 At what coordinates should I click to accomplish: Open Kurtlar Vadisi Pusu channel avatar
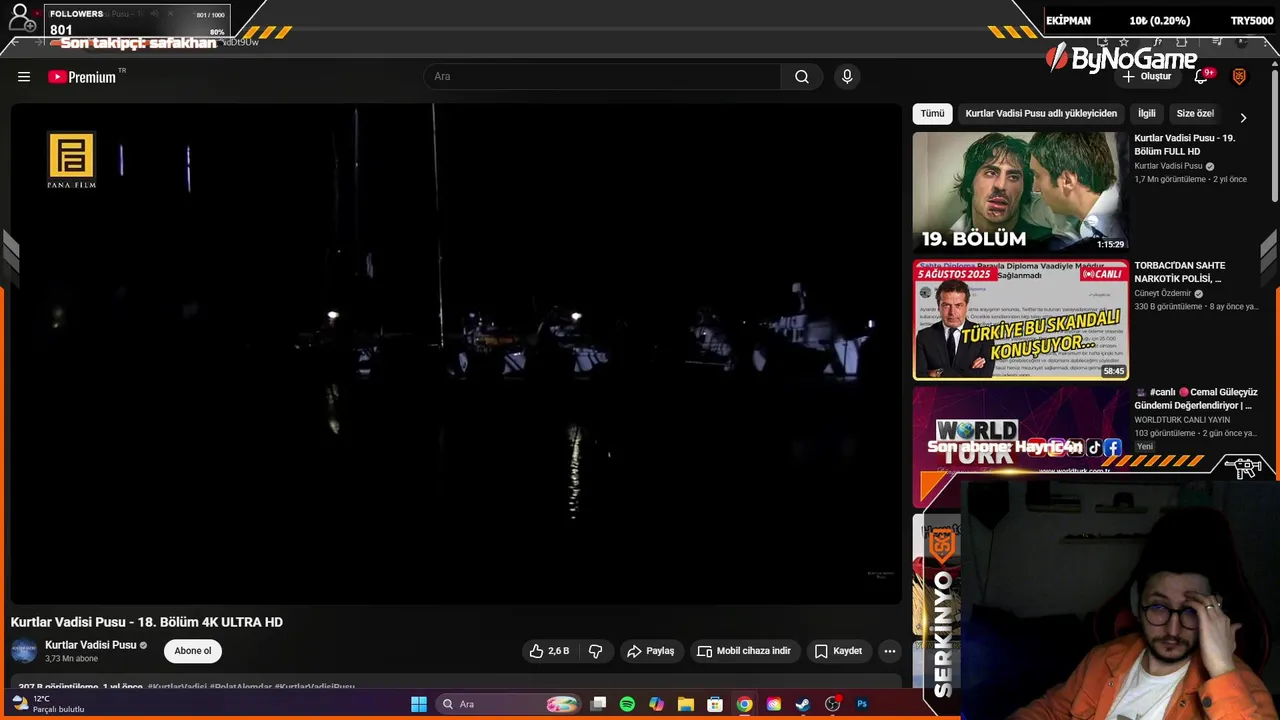pyautogui.click(x=24, y=651)
